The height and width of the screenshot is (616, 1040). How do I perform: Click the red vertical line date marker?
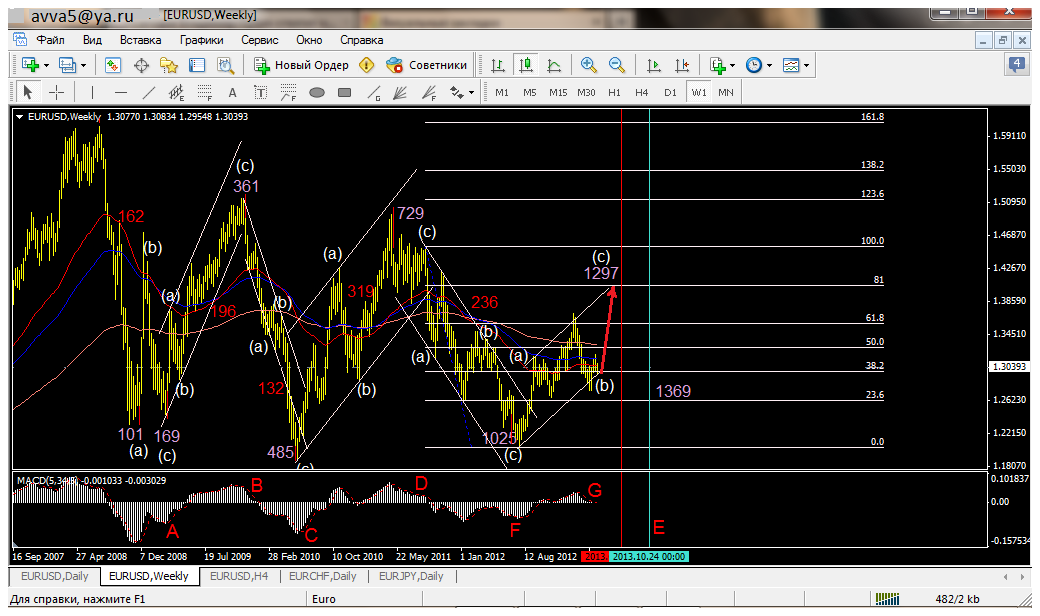click(594, 556)
